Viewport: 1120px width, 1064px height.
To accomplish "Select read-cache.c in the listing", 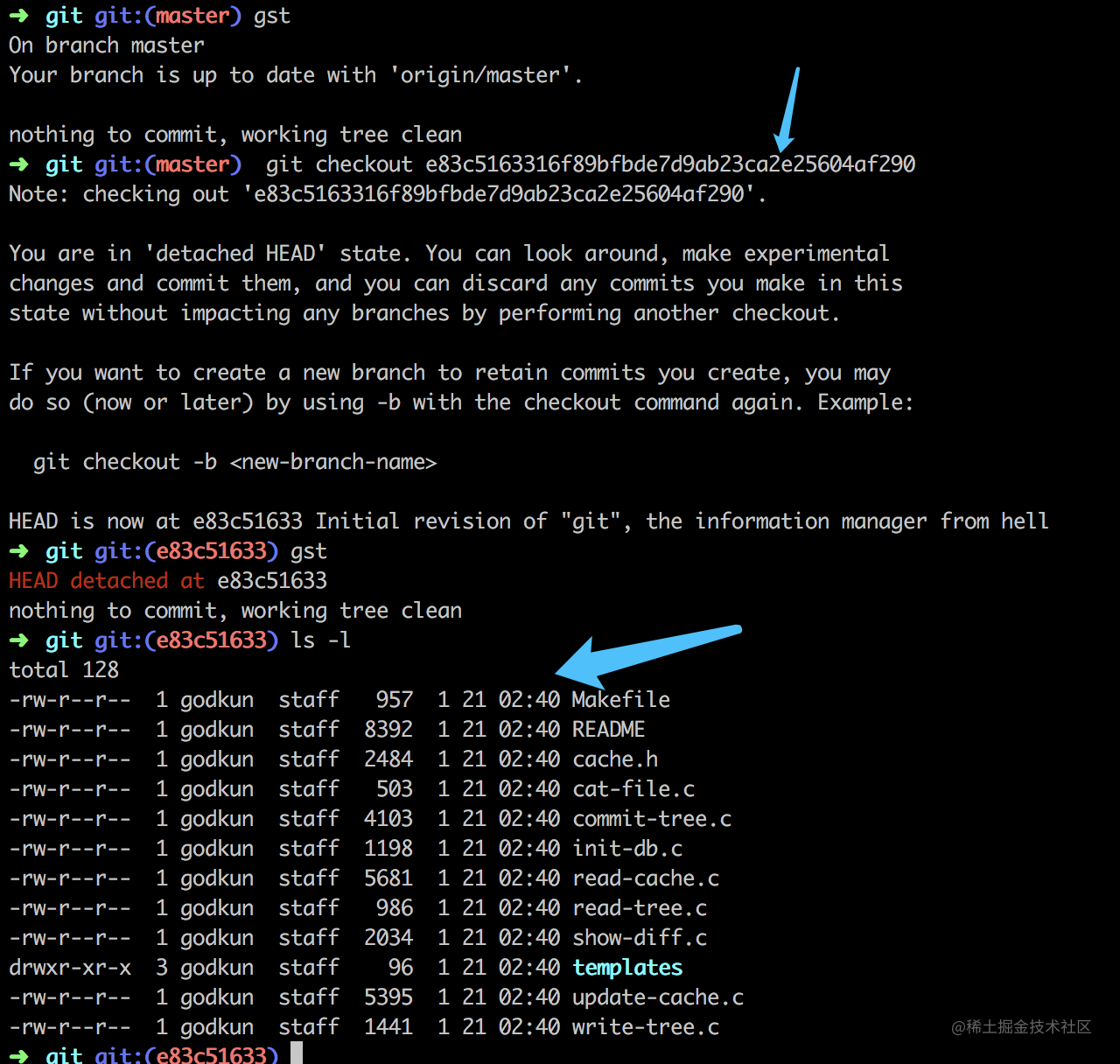I will pos(646,878).
